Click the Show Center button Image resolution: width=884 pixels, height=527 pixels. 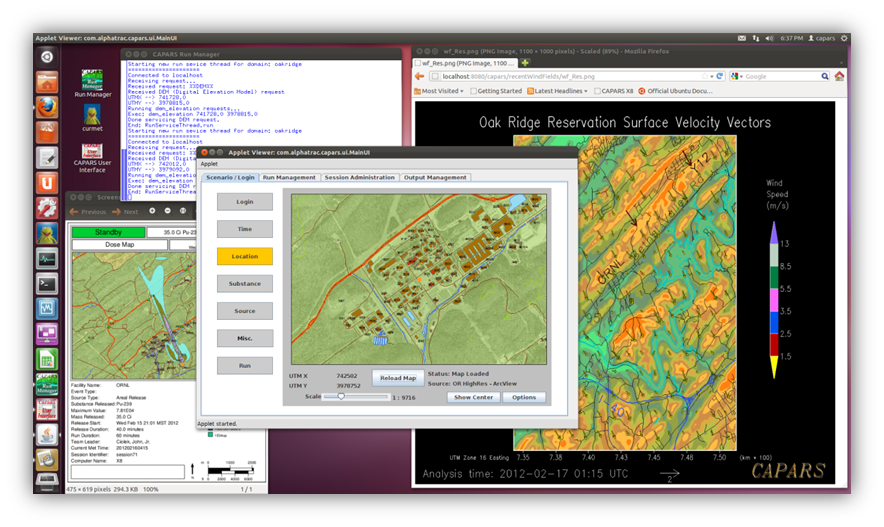click(474, 397)
